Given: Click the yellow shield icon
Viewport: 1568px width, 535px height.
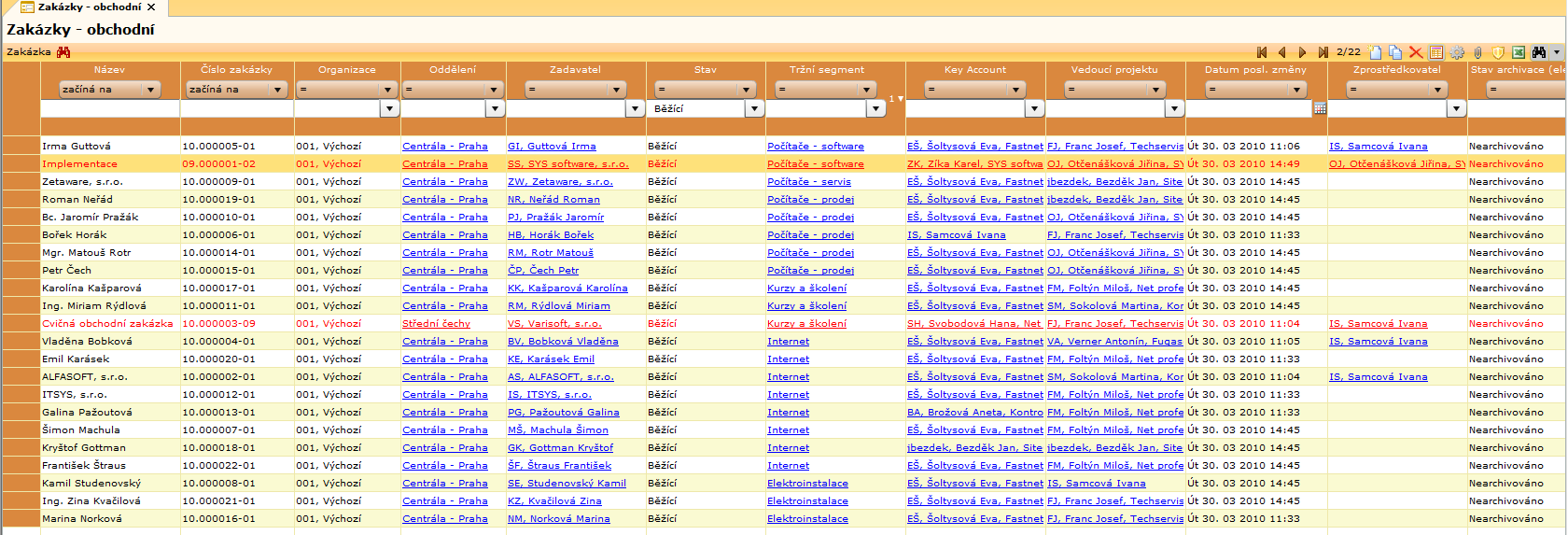Looking at the screenshot, I should [x=1498, y=52].
